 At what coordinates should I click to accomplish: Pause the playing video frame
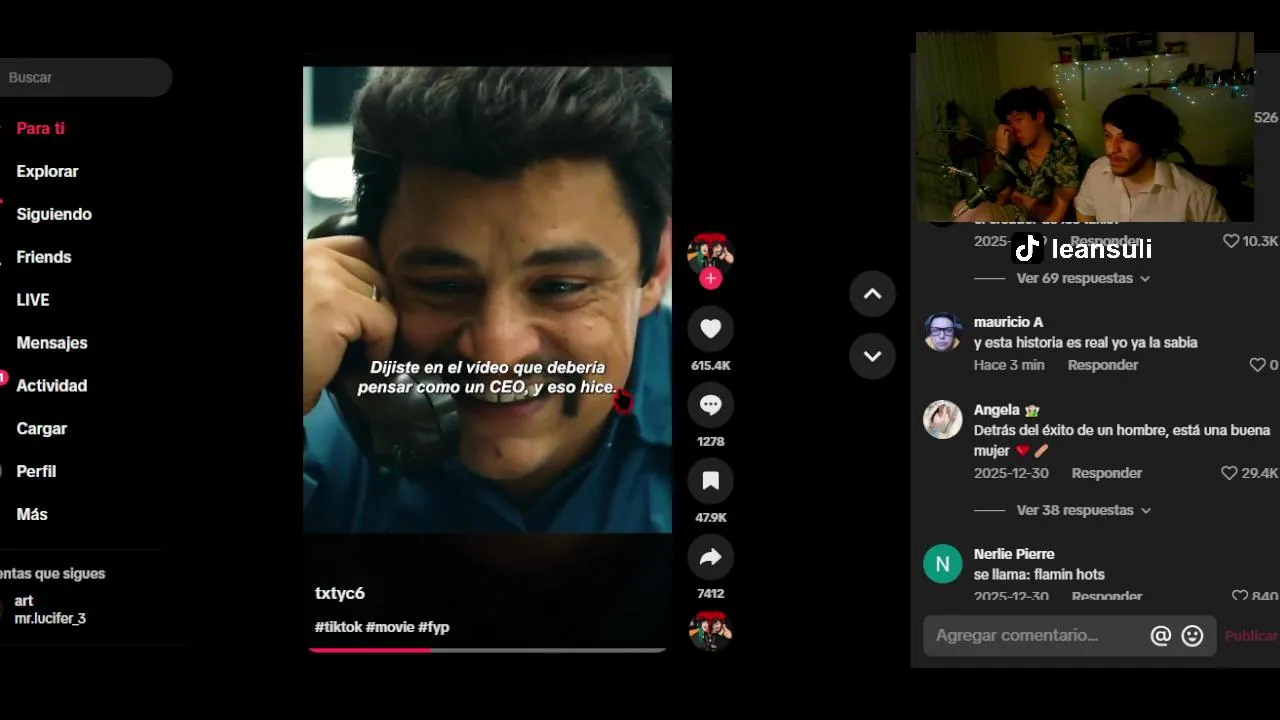(487, 300)
